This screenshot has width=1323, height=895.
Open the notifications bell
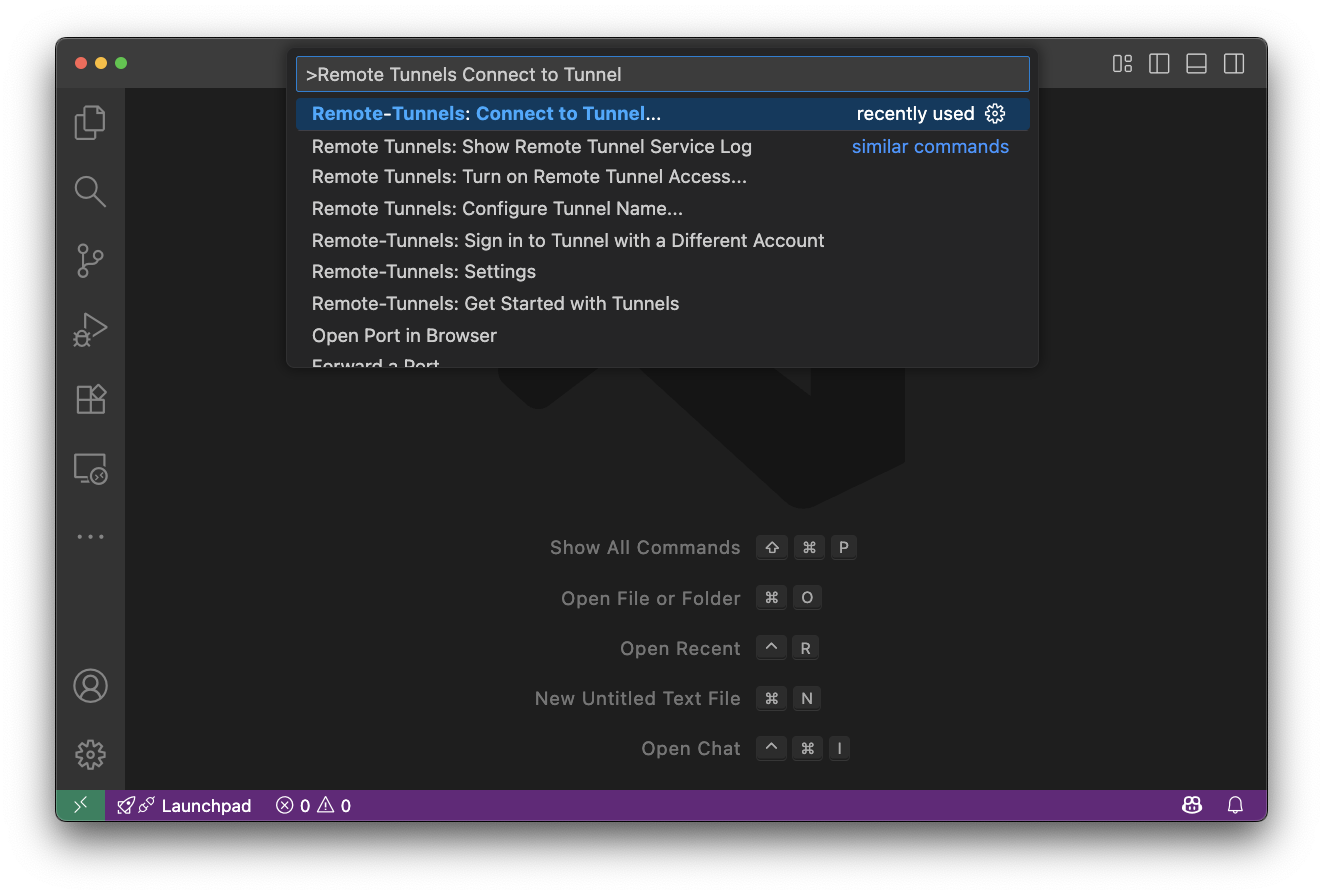(x=1235, y=805)
